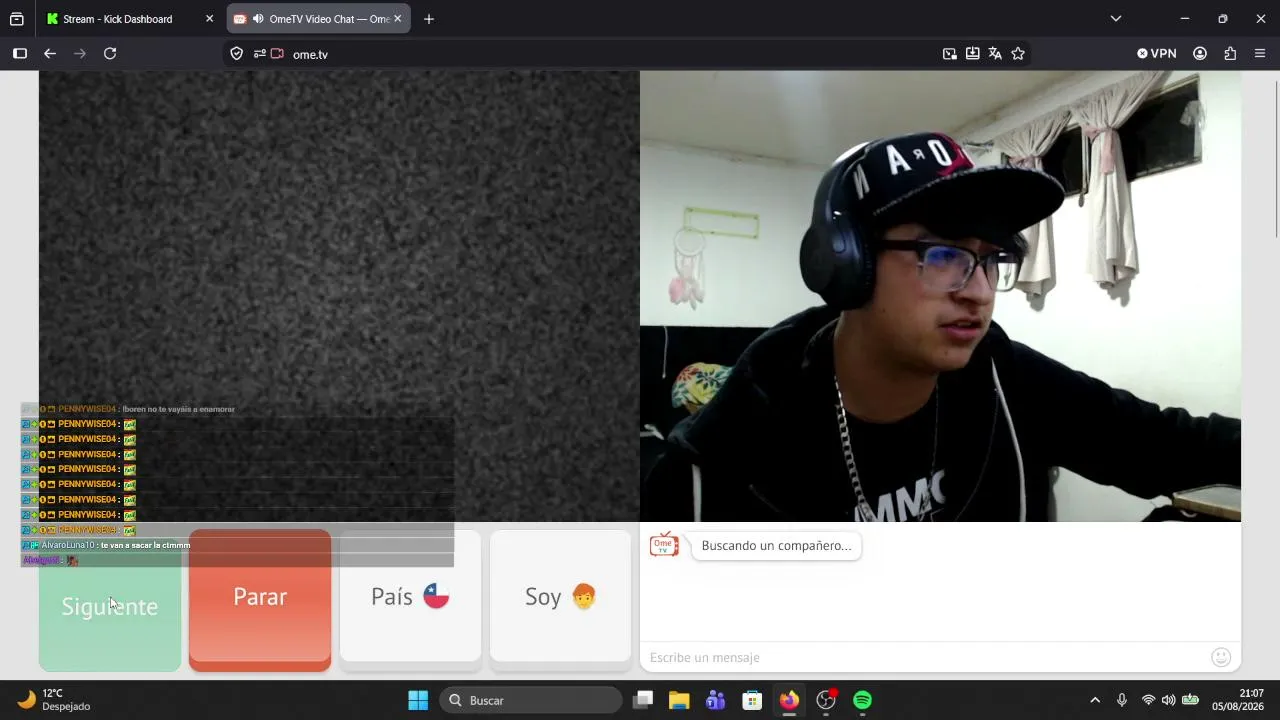
Task: Open the emoji picker in the message box
Action: (1221, 657)
